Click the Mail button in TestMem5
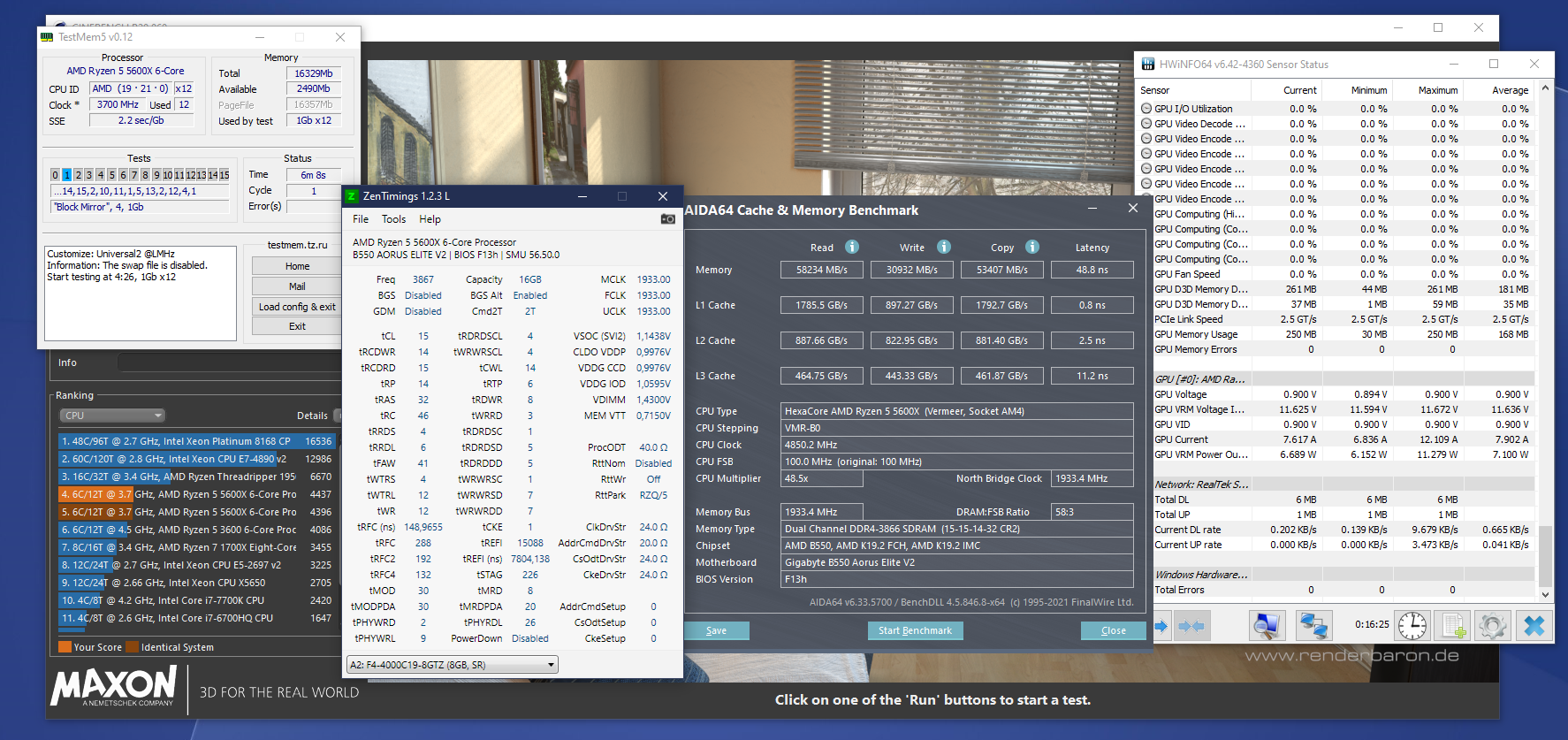 pyautogui.click(x=297, y=286)
